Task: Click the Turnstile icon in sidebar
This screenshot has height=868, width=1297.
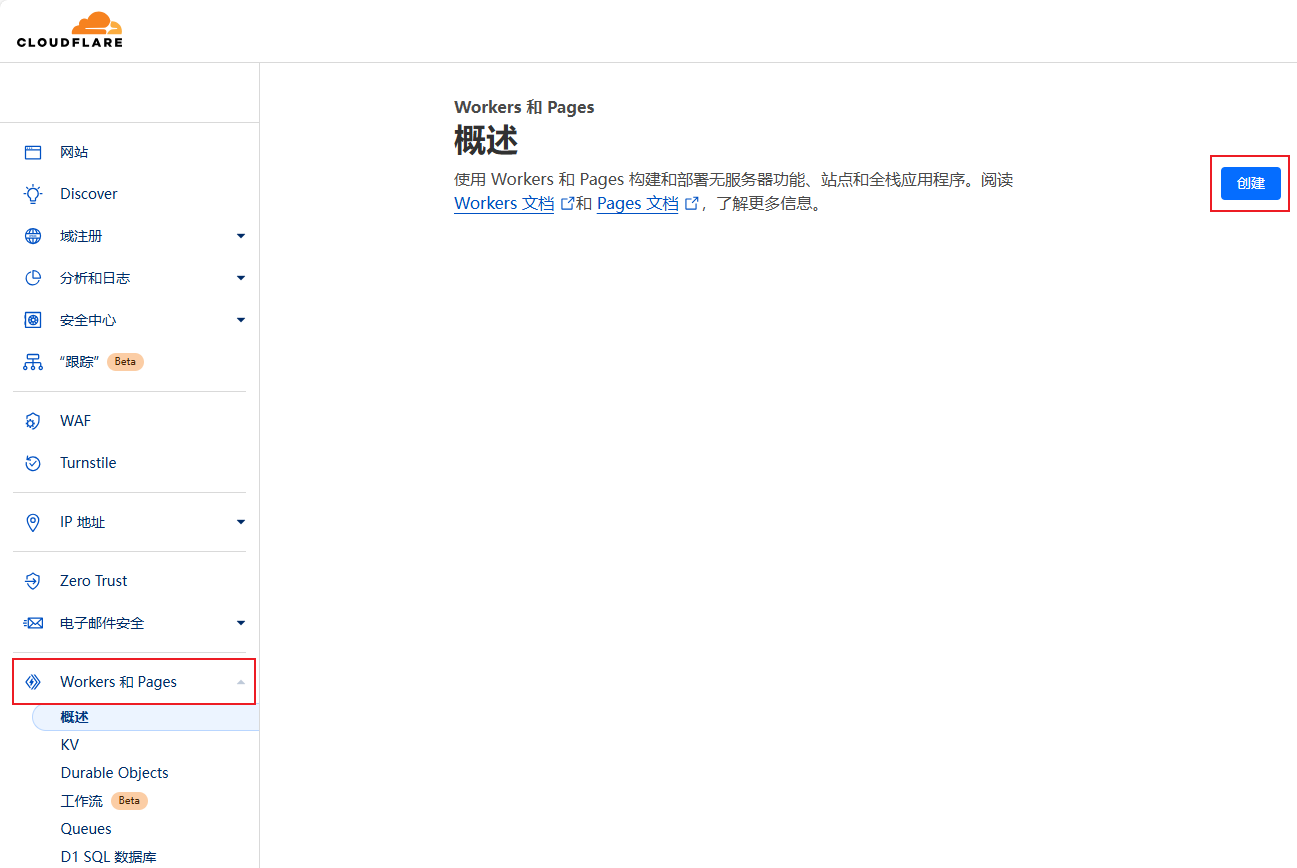Action: [x=33, y=463]
